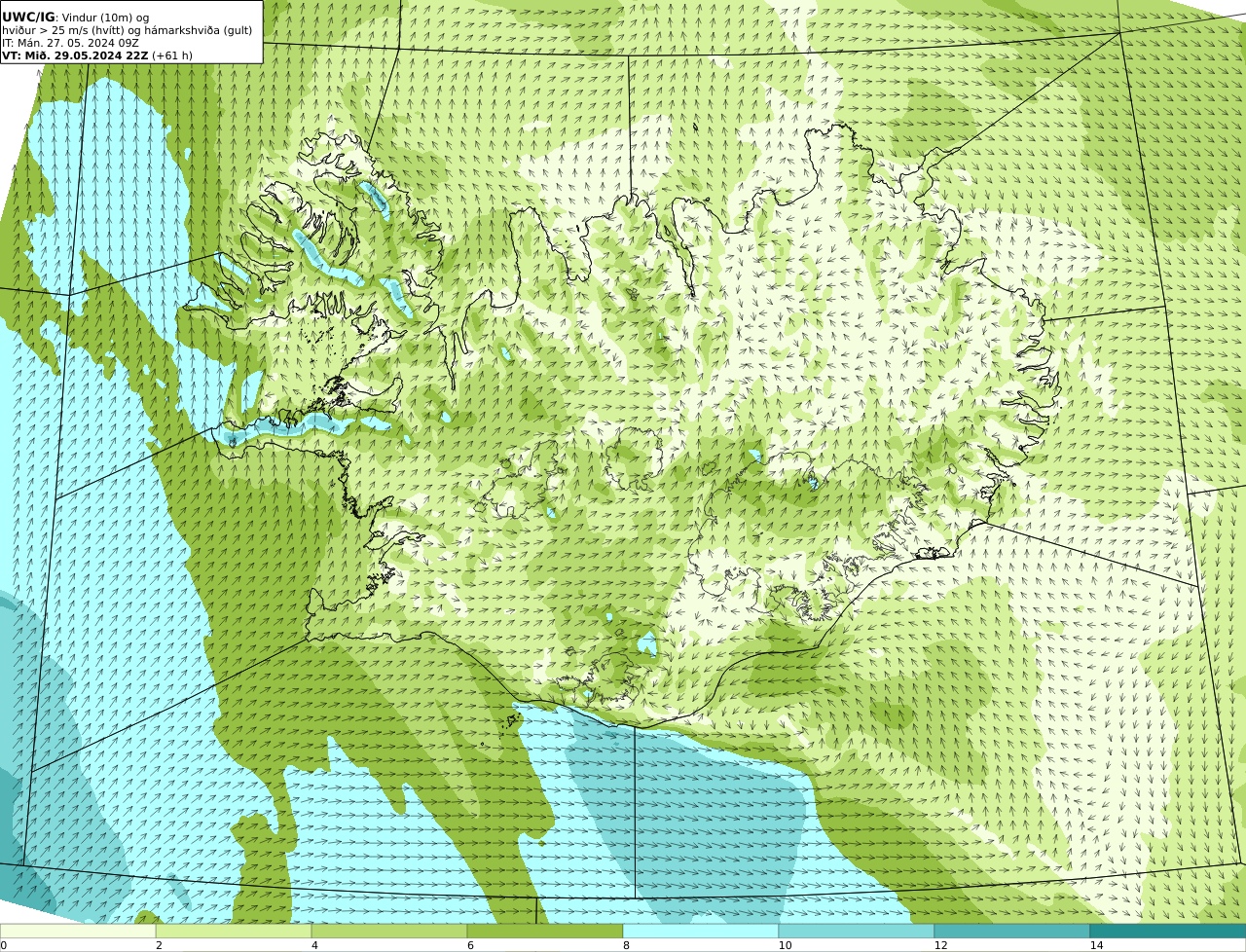Click the "hviður > 25 m/s (hvítt)" description line
This screenshot has width=1246, height=952.
128,30
